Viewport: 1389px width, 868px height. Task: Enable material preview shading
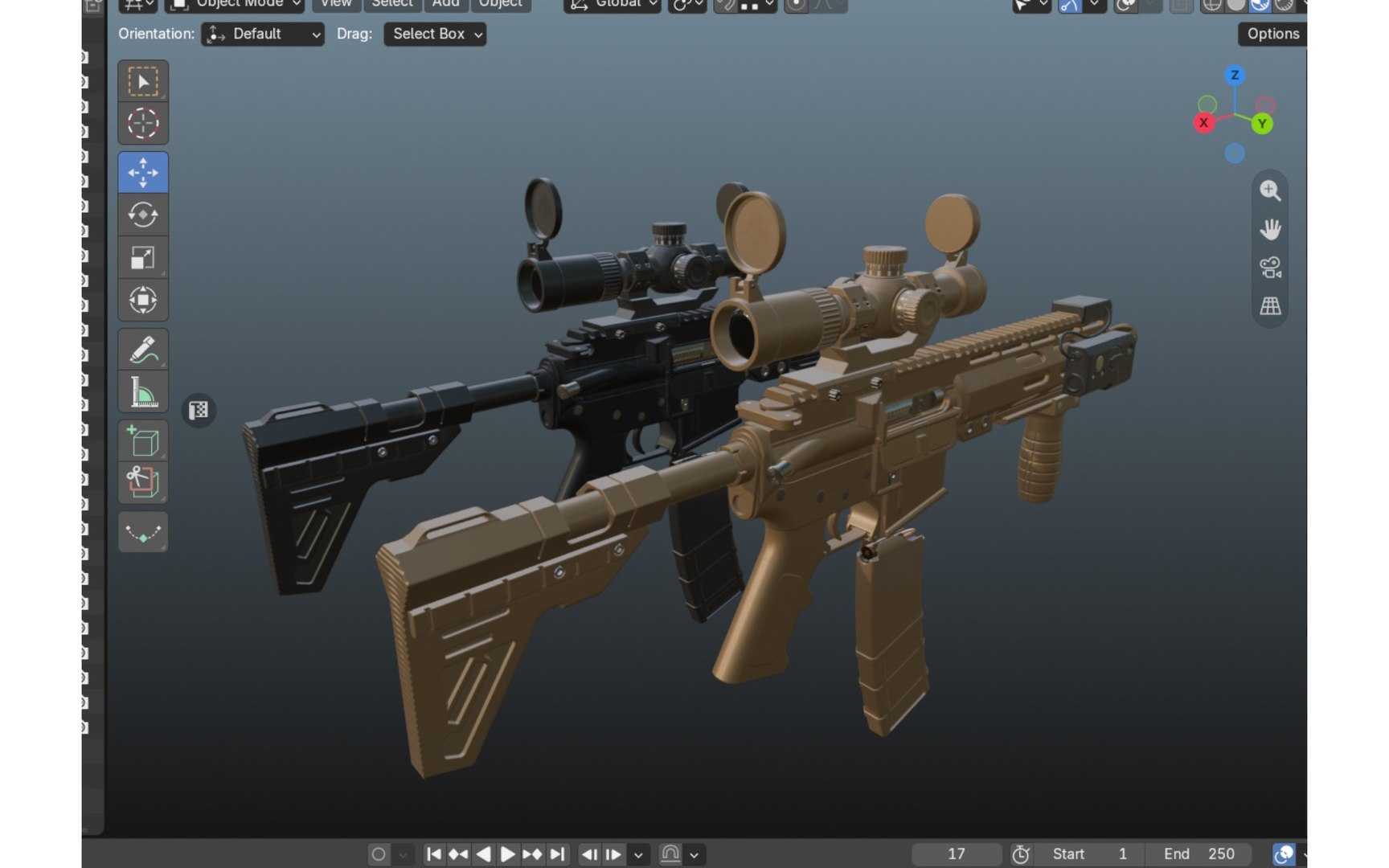[x=1260, y=6]
